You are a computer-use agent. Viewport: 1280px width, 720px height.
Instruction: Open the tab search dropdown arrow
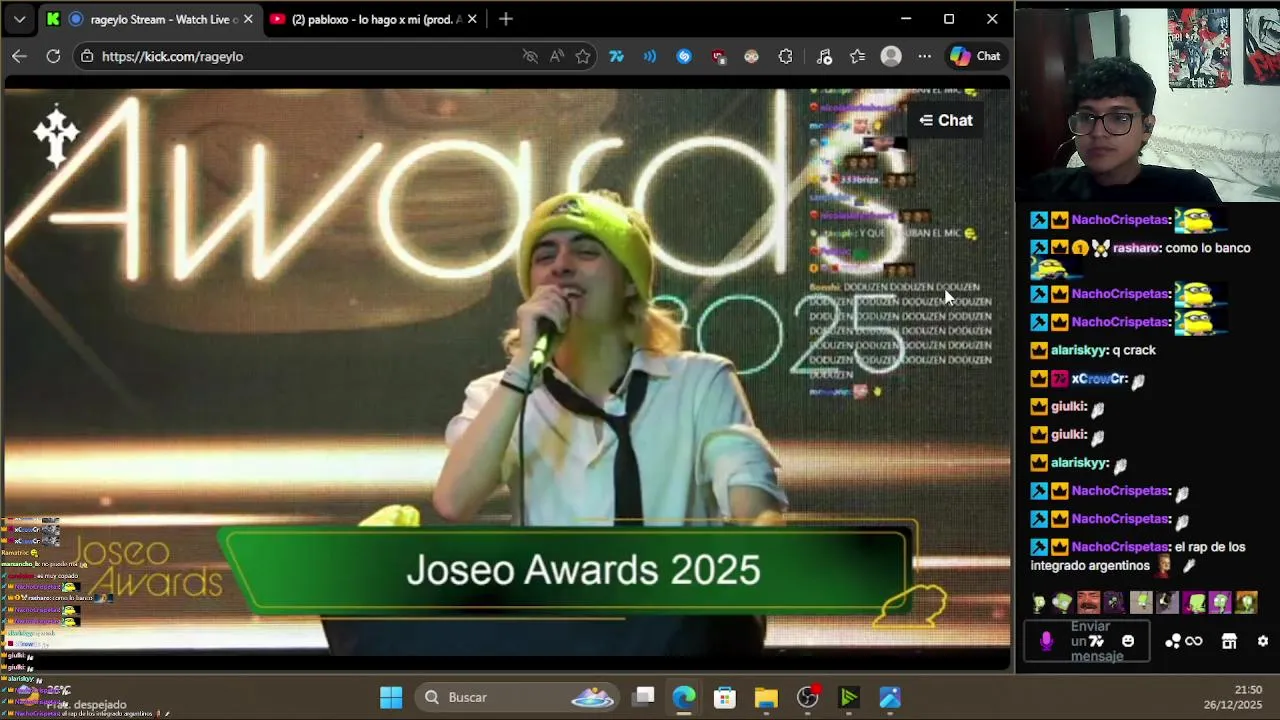(x=19, y=19)
